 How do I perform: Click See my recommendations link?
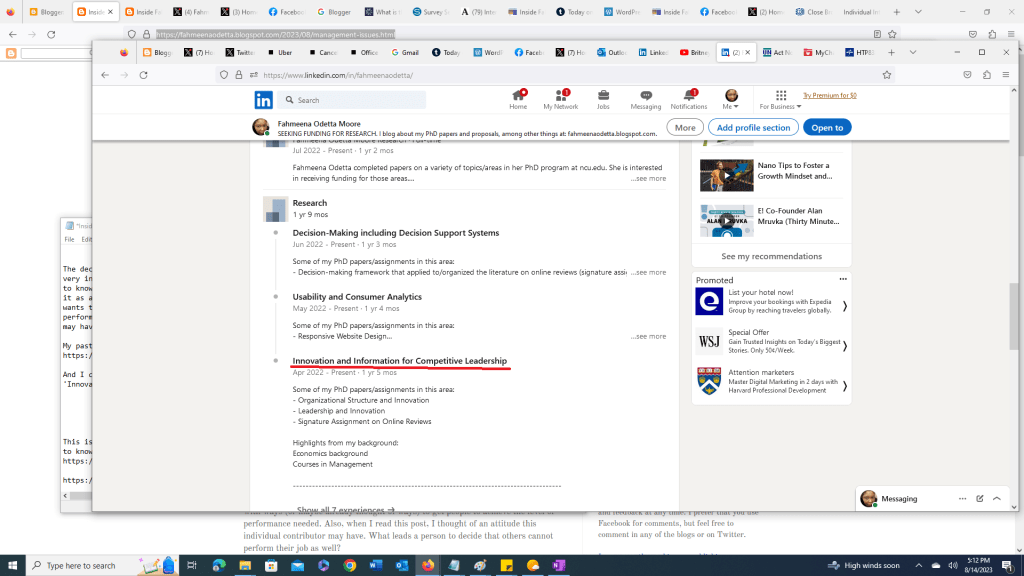[770, 256]
